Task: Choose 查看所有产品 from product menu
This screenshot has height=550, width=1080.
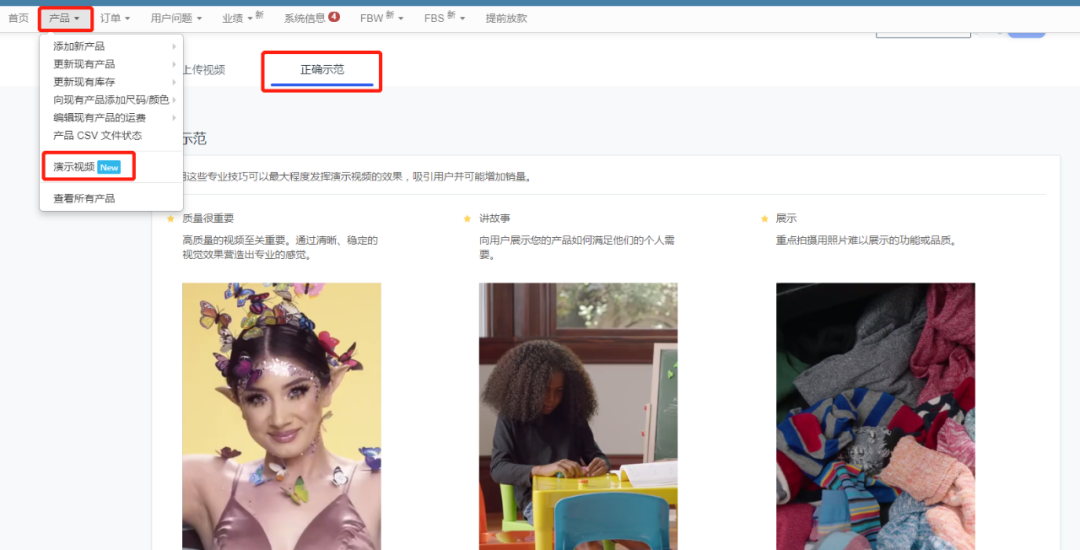Action: (84, 198)
